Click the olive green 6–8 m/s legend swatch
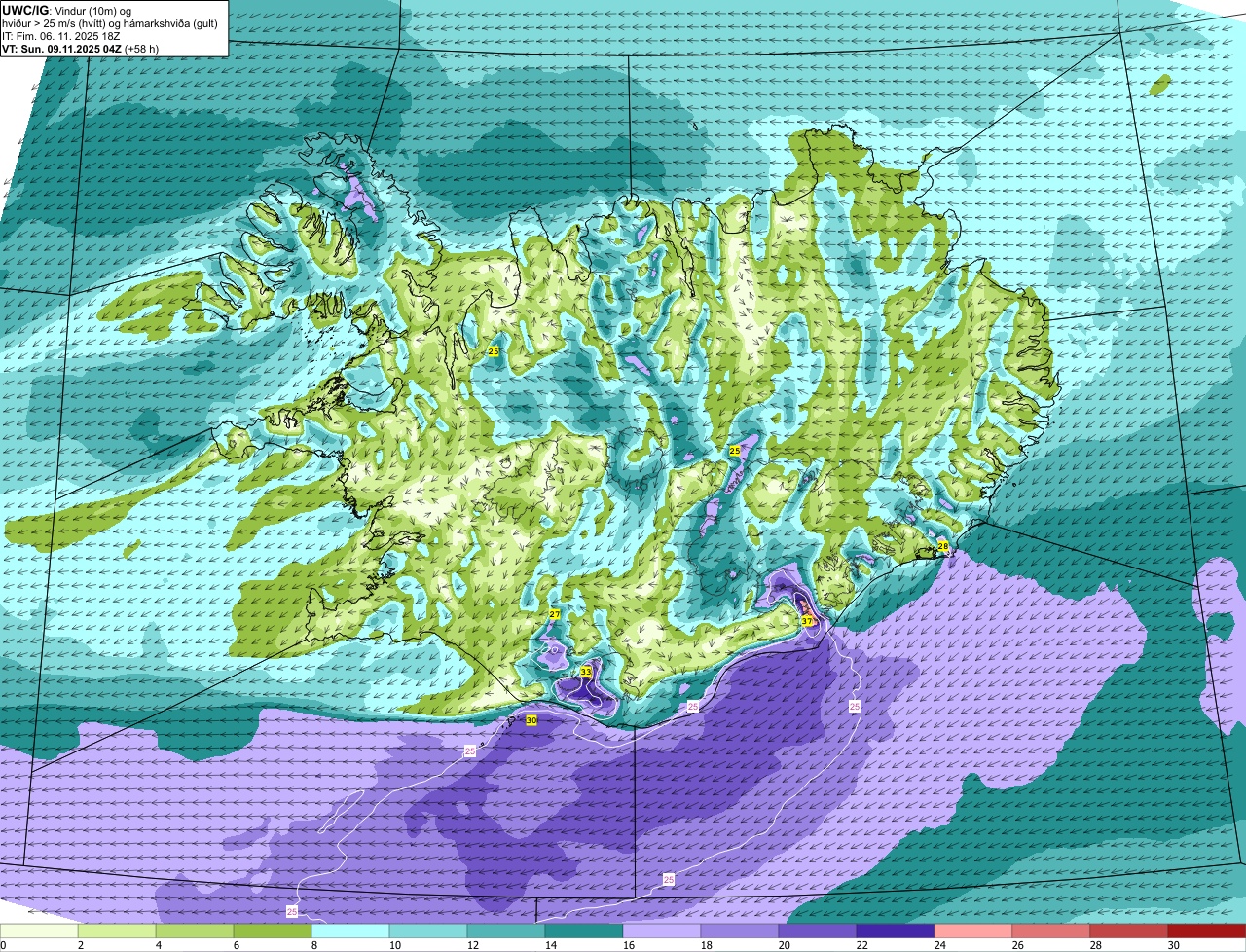 pos(273,931)
